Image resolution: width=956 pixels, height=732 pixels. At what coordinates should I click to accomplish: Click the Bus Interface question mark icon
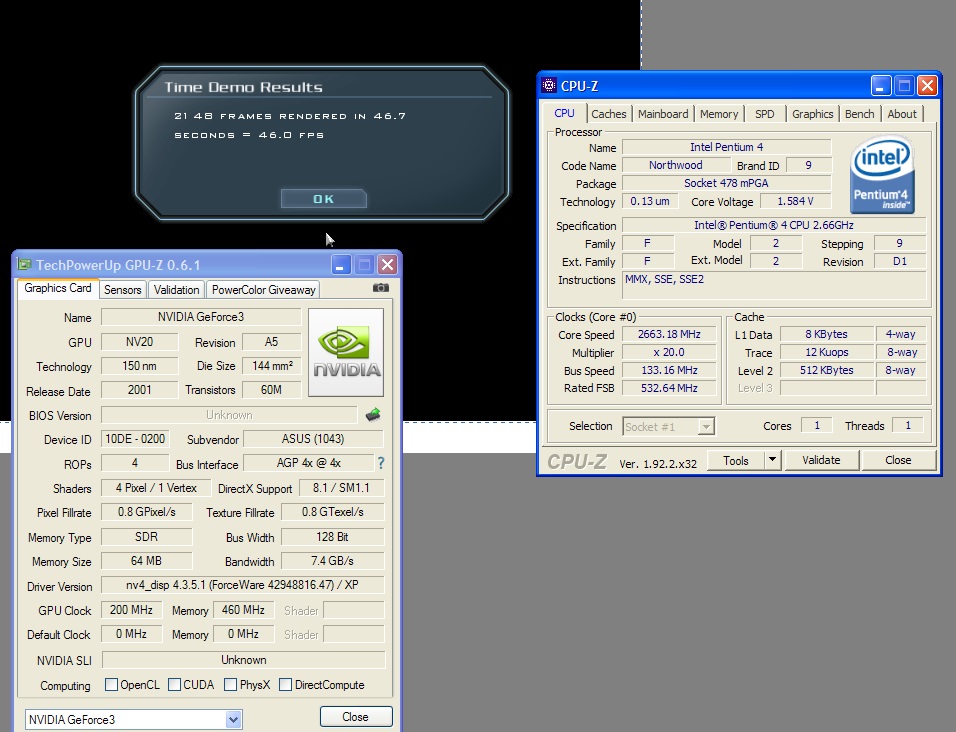[380, 463]
